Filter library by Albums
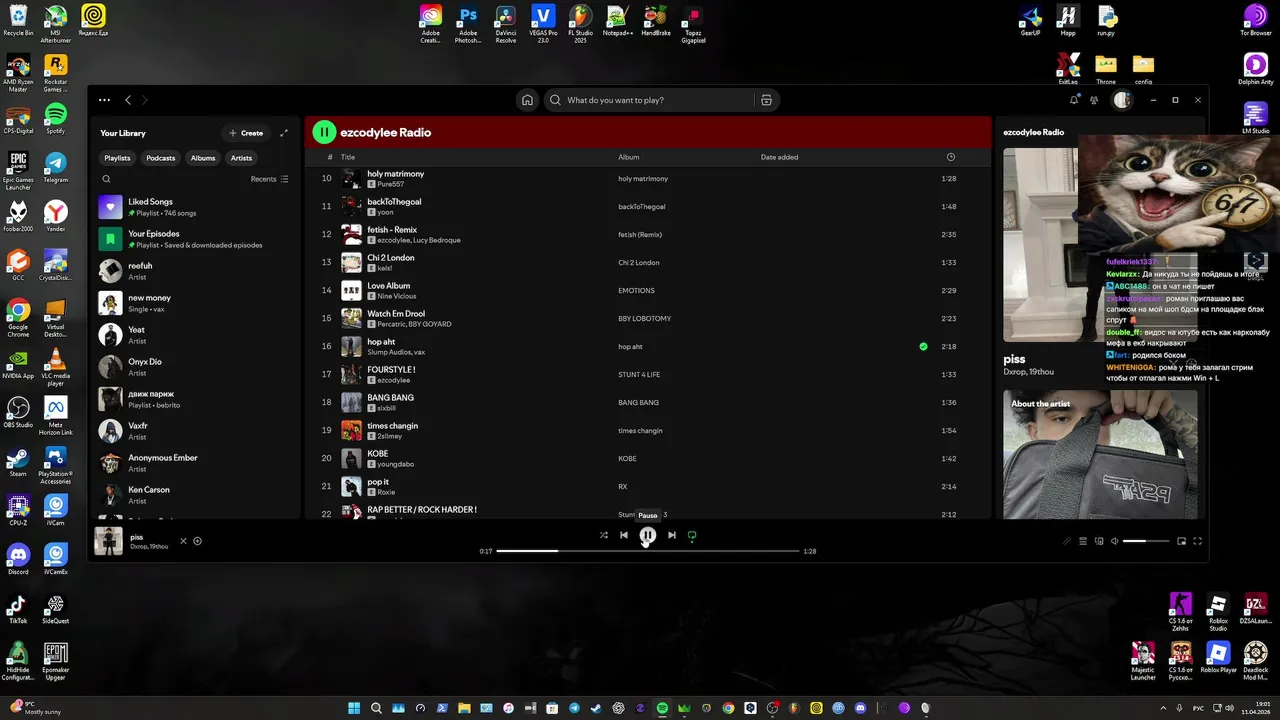 point(203,158)
